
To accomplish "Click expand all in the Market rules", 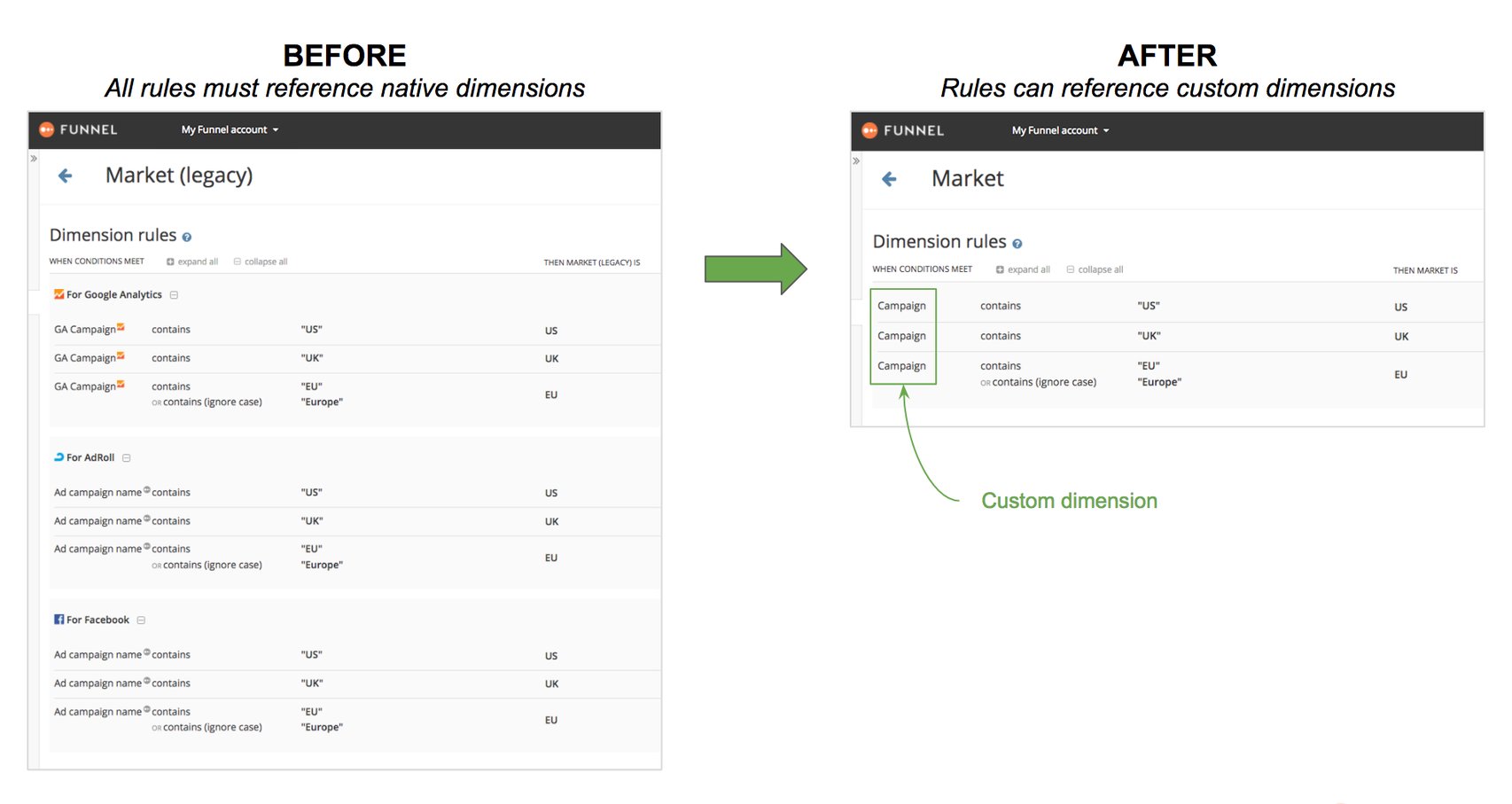I will 1023,269.
